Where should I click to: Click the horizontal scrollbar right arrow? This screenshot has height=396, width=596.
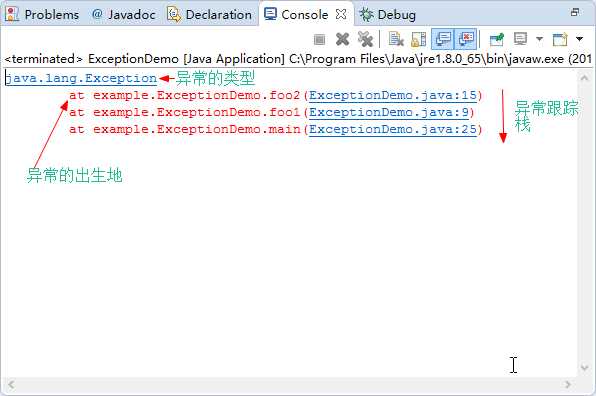568,385
